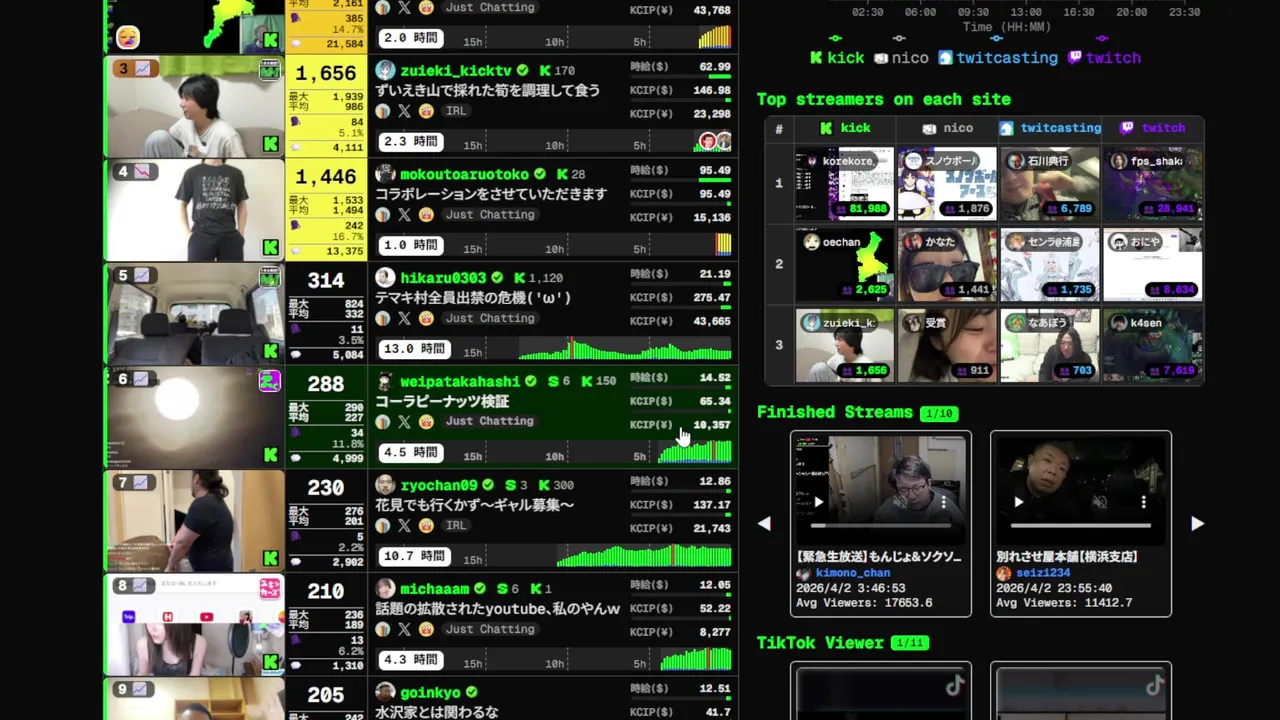Screen dimensions: 1280x720
Task: Click the trend chart icon on rank 4 badge
Action: click(x=142, y=172)
